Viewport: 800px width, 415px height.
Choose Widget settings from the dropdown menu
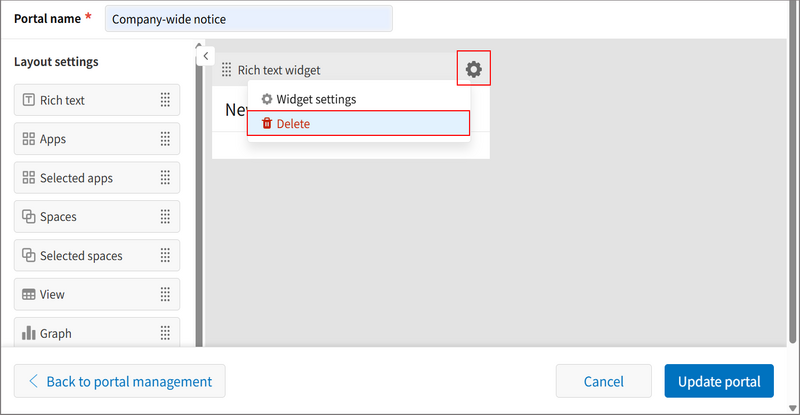point(315,99)
